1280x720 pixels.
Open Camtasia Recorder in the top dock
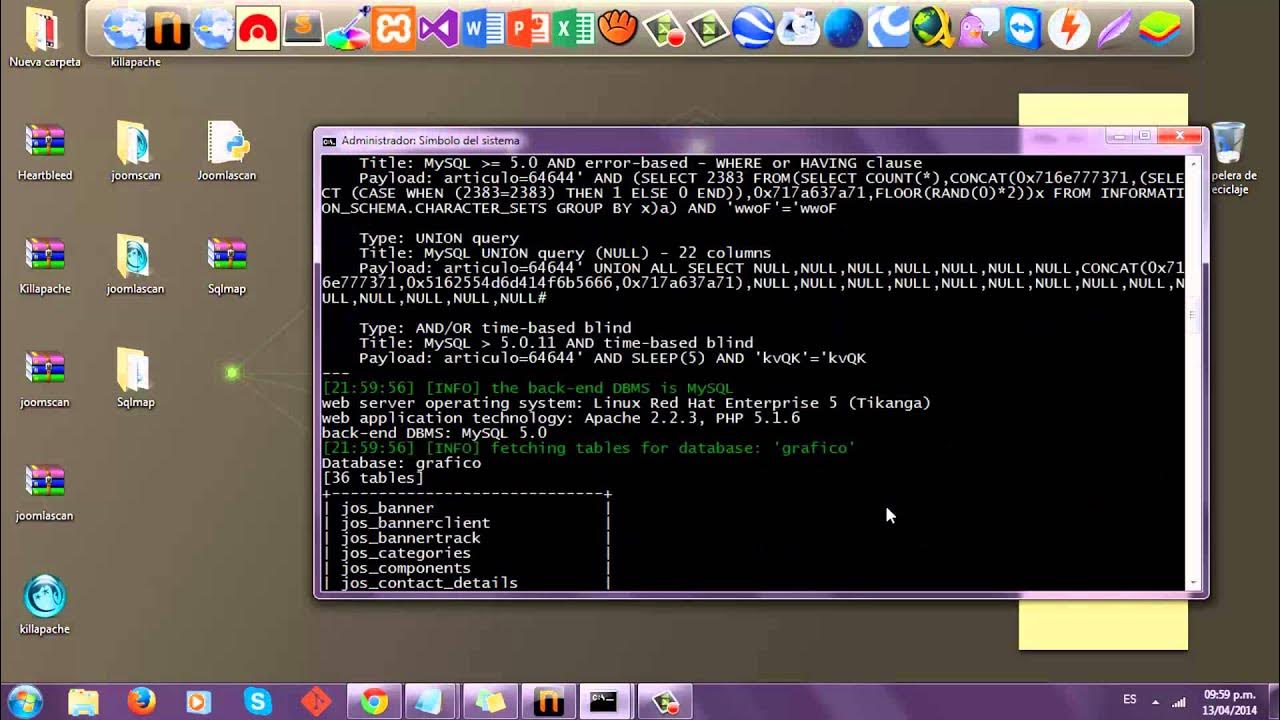point(664,29)
